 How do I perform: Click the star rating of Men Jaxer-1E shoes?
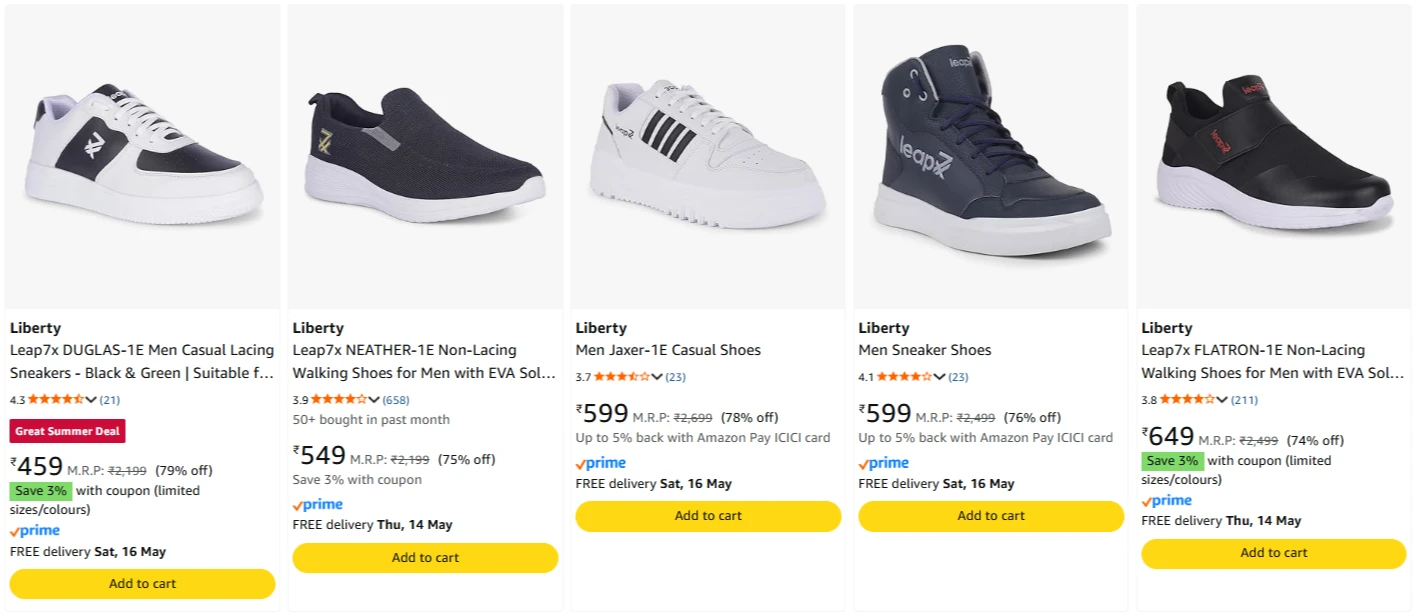[x=622, y=377]
